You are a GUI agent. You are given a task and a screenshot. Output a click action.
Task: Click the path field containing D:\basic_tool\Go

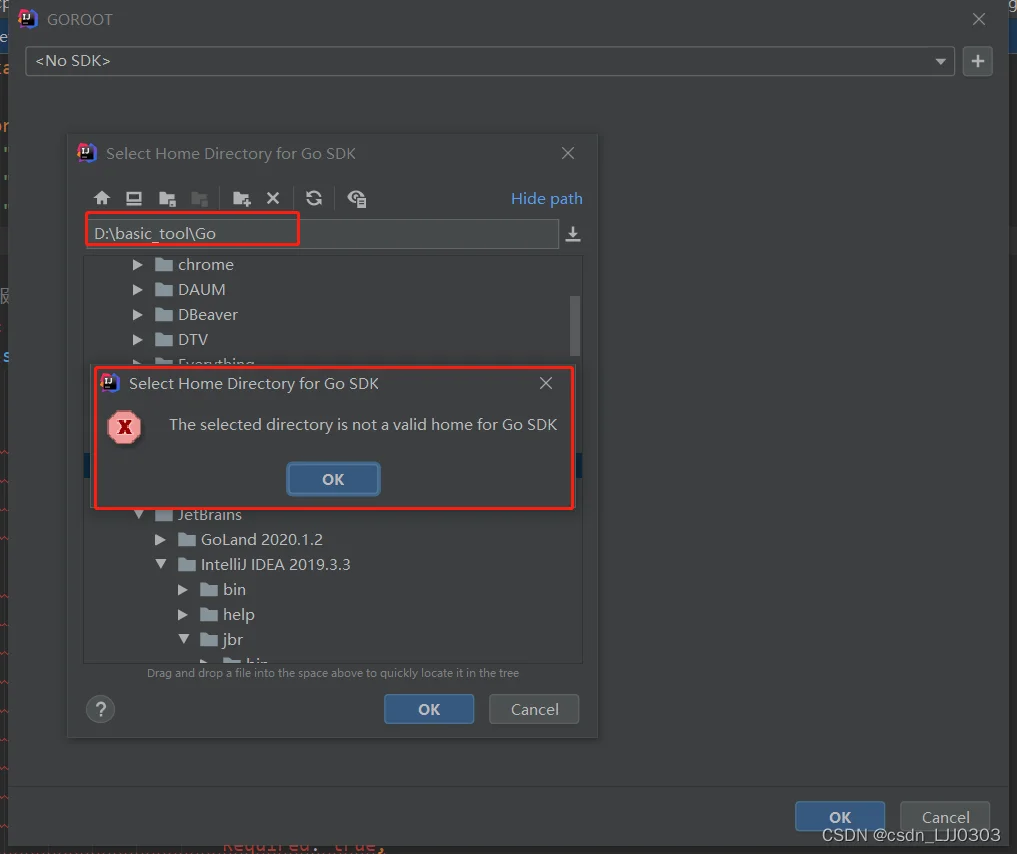click(320, 234)
